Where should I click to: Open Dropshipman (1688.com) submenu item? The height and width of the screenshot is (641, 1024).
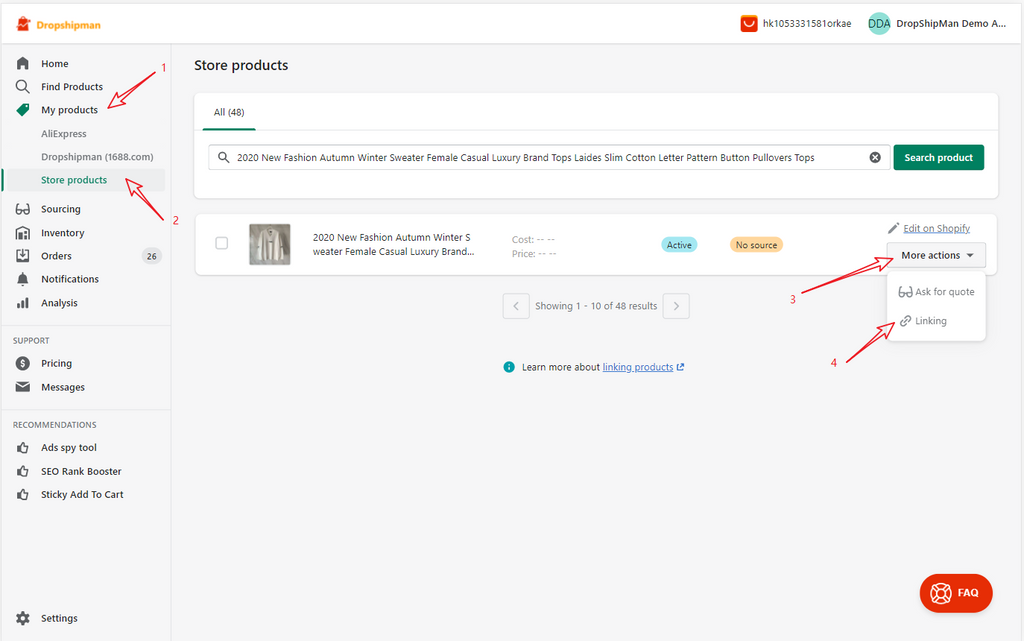97,157
